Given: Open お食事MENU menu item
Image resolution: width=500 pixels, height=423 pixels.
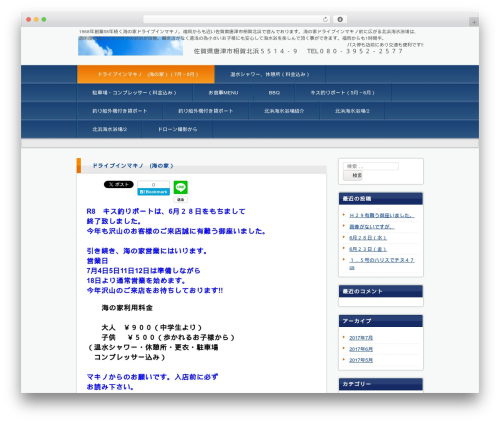Looking at the screenshot, I should [x=223, y=93].
